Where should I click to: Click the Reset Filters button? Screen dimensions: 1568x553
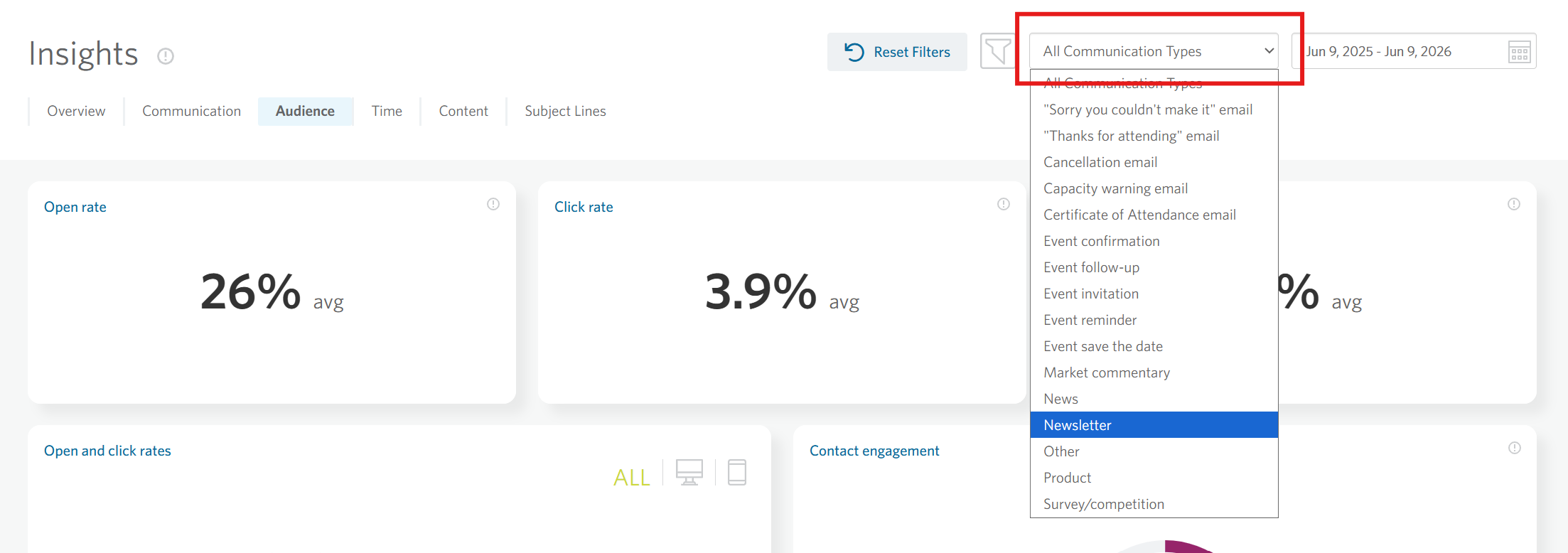tap(897, 52)
